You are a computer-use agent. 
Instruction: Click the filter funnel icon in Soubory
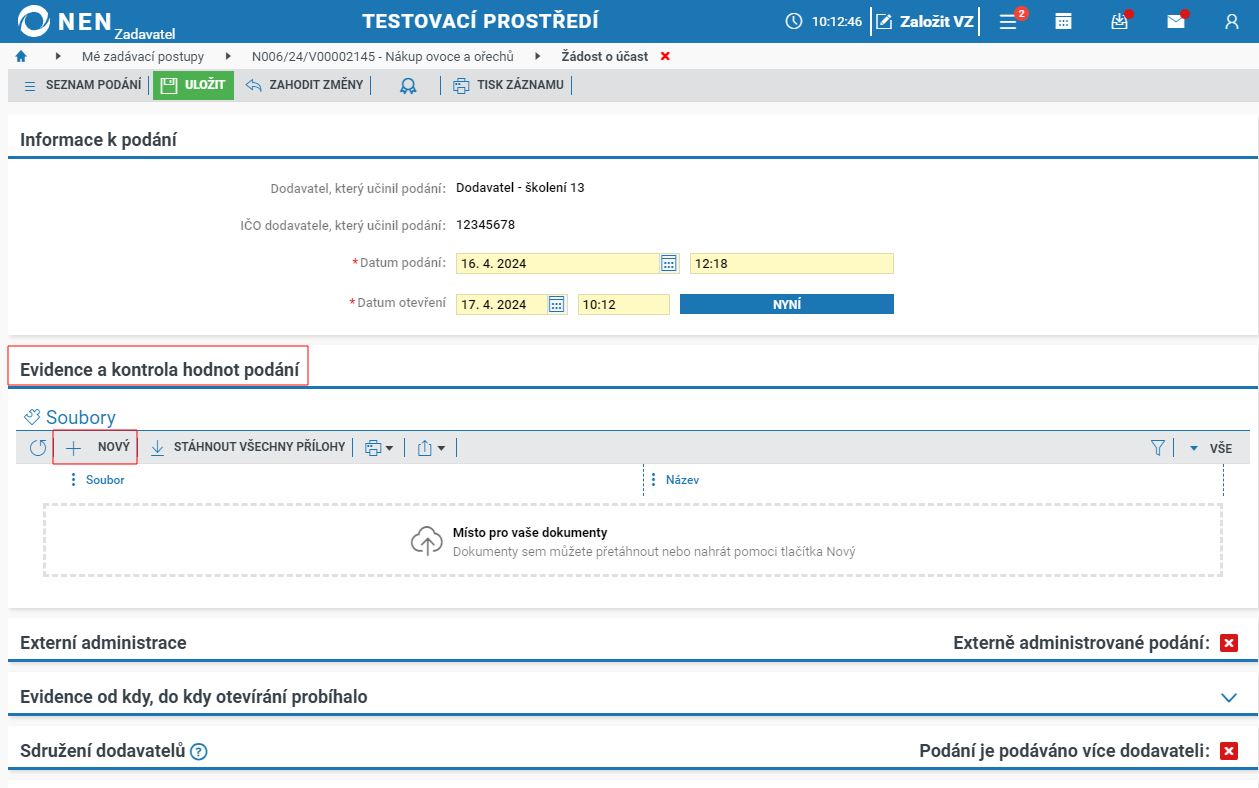tap(1158, 448)
